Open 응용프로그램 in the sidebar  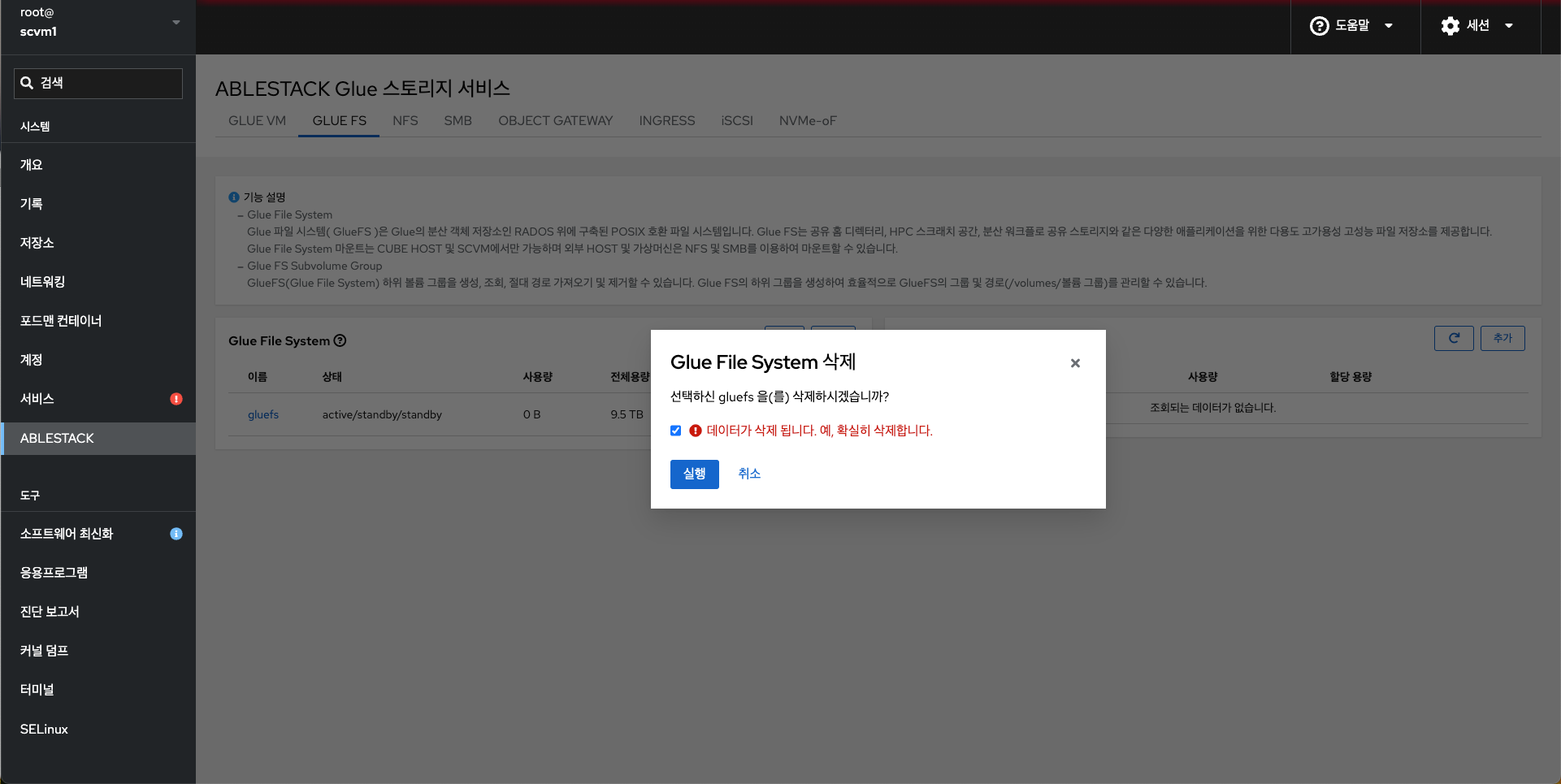coord(98,573)
